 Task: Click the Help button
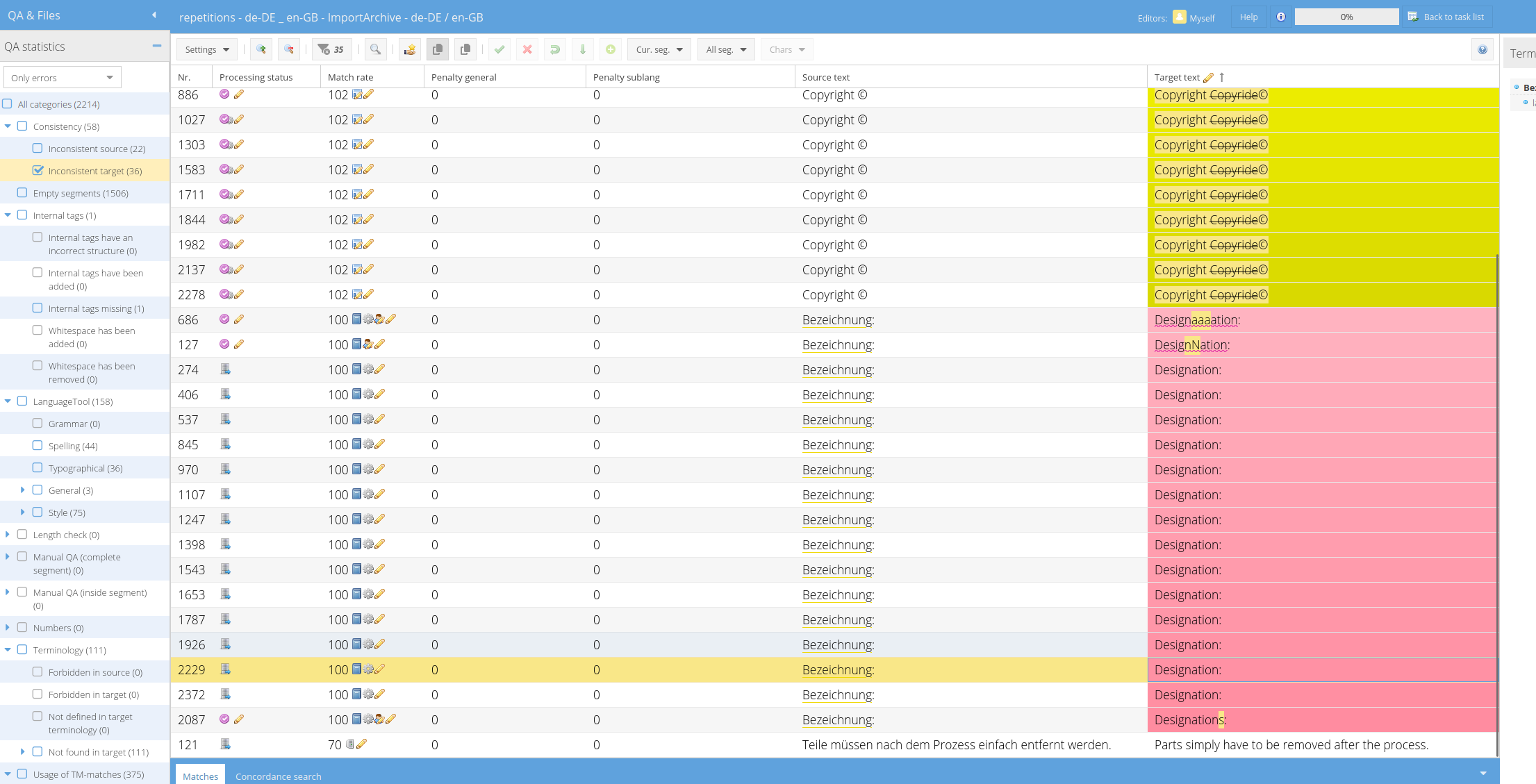pos(1248,17)
